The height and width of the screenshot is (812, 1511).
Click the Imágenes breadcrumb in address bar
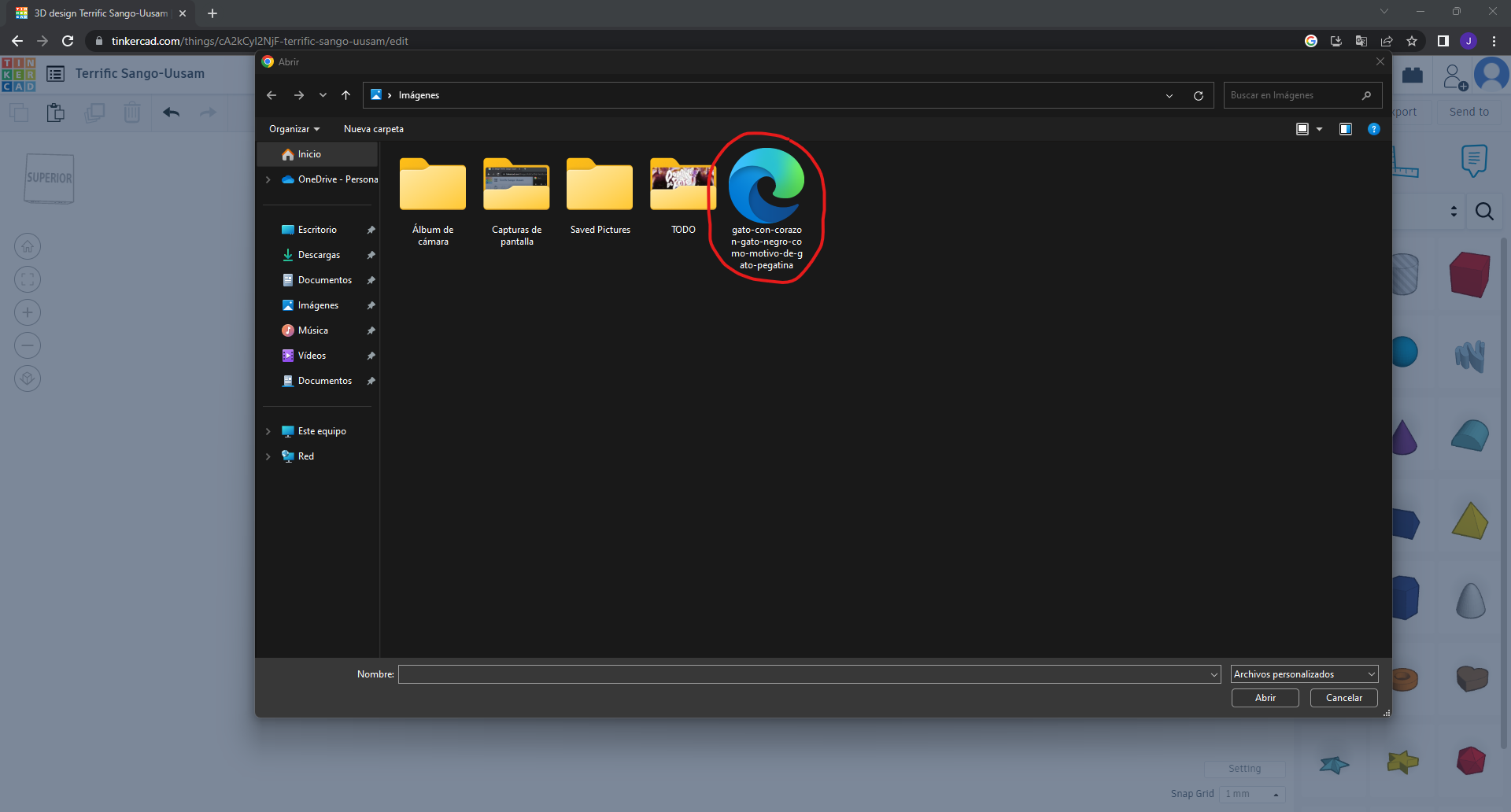[x=419, y=95]
